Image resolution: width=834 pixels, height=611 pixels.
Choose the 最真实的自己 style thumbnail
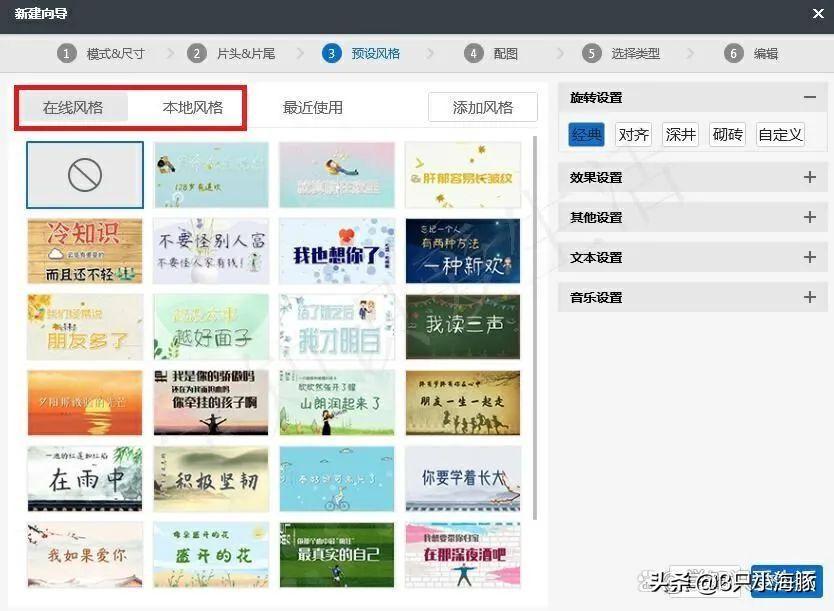(337, 555)
